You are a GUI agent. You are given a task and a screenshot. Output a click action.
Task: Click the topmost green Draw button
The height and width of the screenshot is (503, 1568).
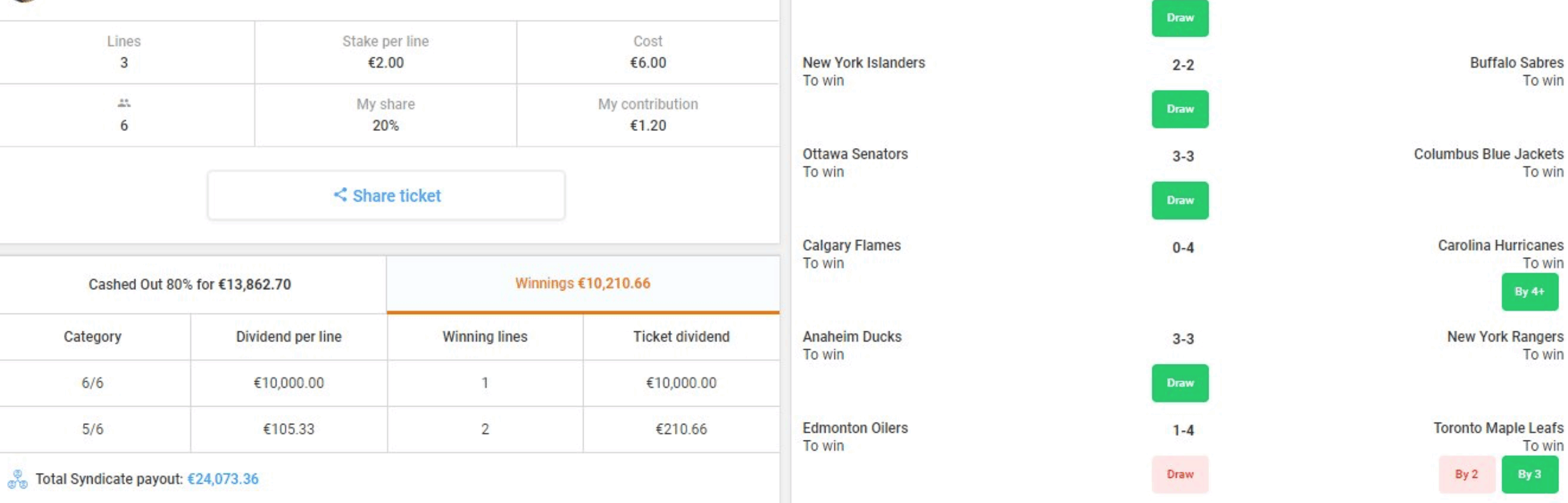[1180, 18]
